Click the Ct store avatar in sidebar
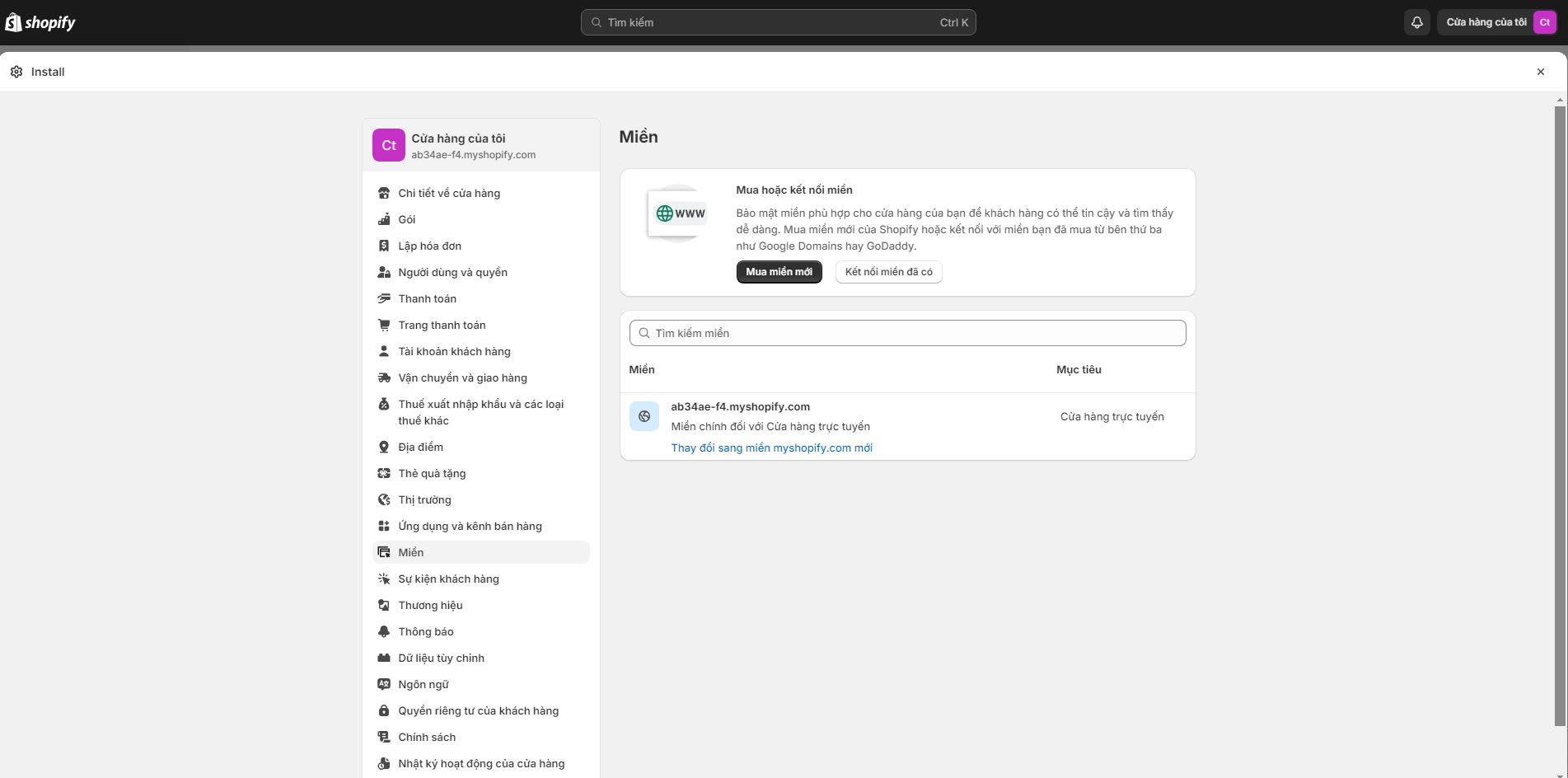The width and height of the screenshot is (1568, 778). (x=388, y=145)
